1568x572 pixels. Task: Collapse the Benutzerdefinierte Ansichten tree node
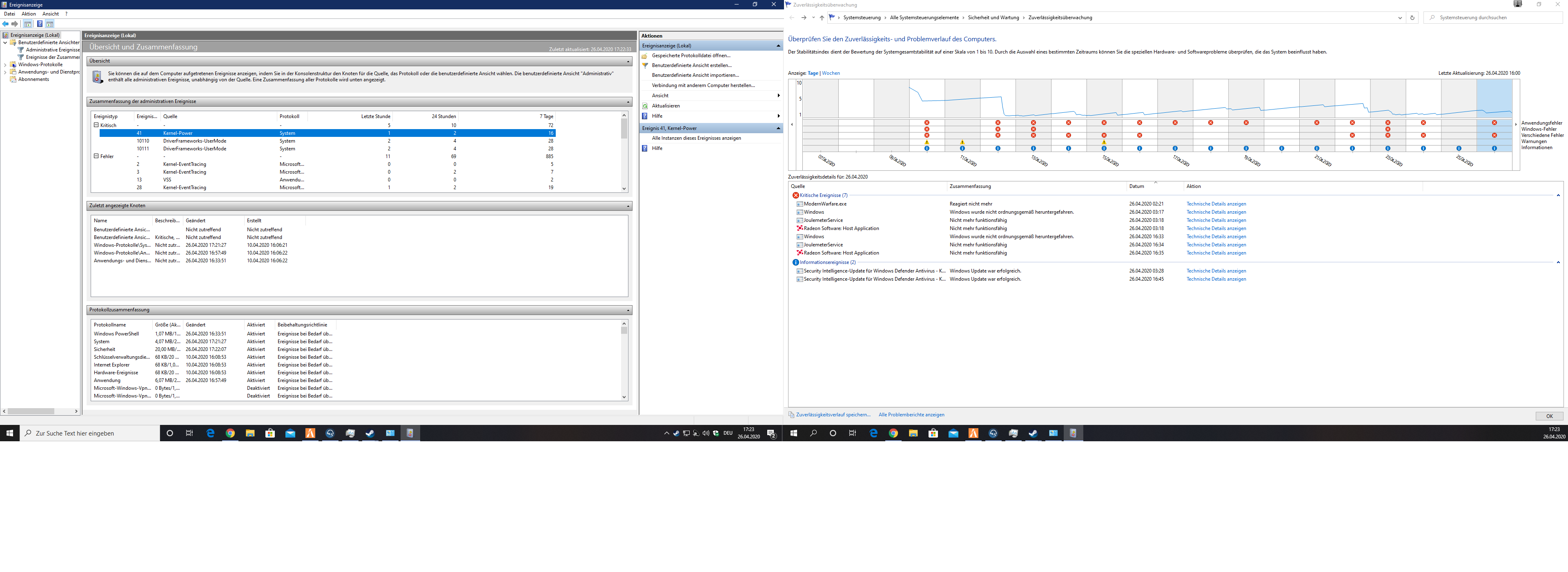coord(5,42)
